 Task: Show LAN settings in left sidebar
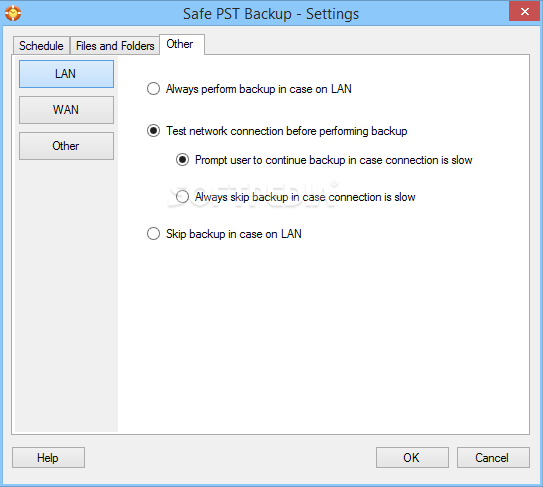[x=66, y=74]
